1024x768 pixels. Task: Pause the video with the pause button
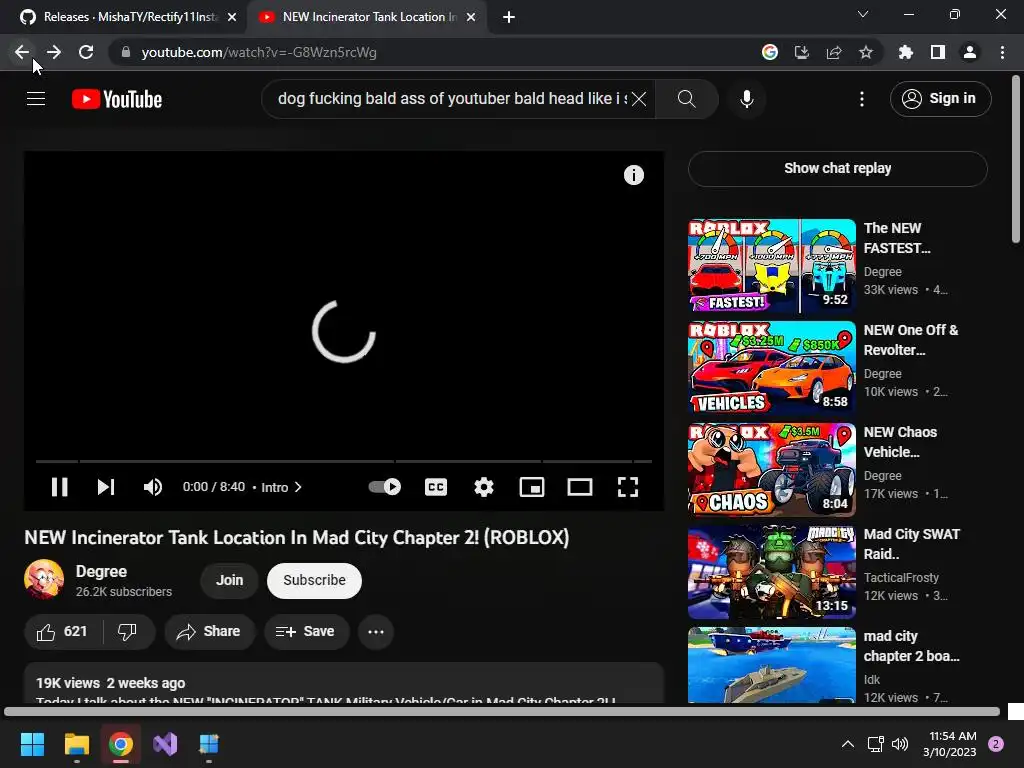coord(59,487)
